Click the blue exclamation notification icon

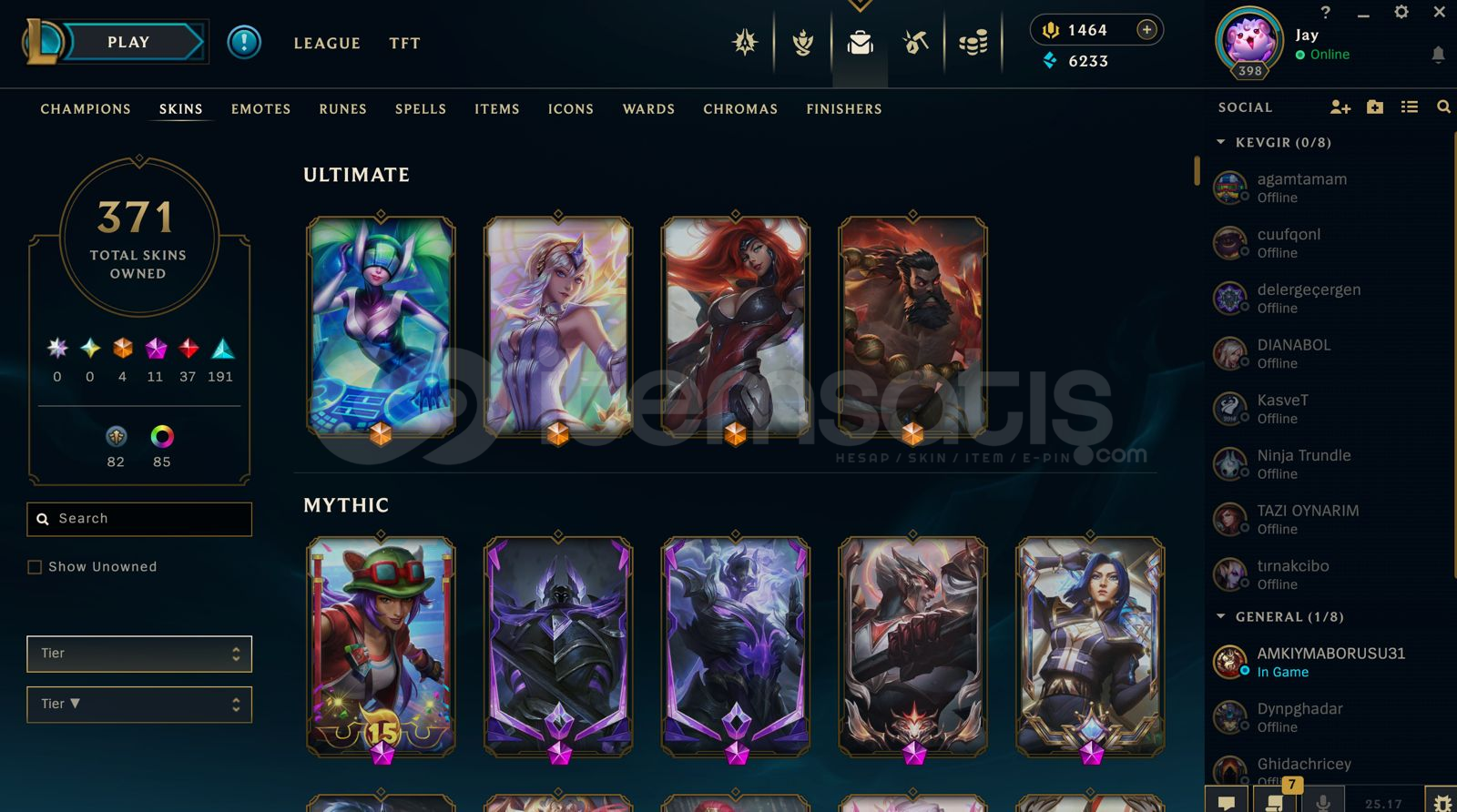(244, 42)
